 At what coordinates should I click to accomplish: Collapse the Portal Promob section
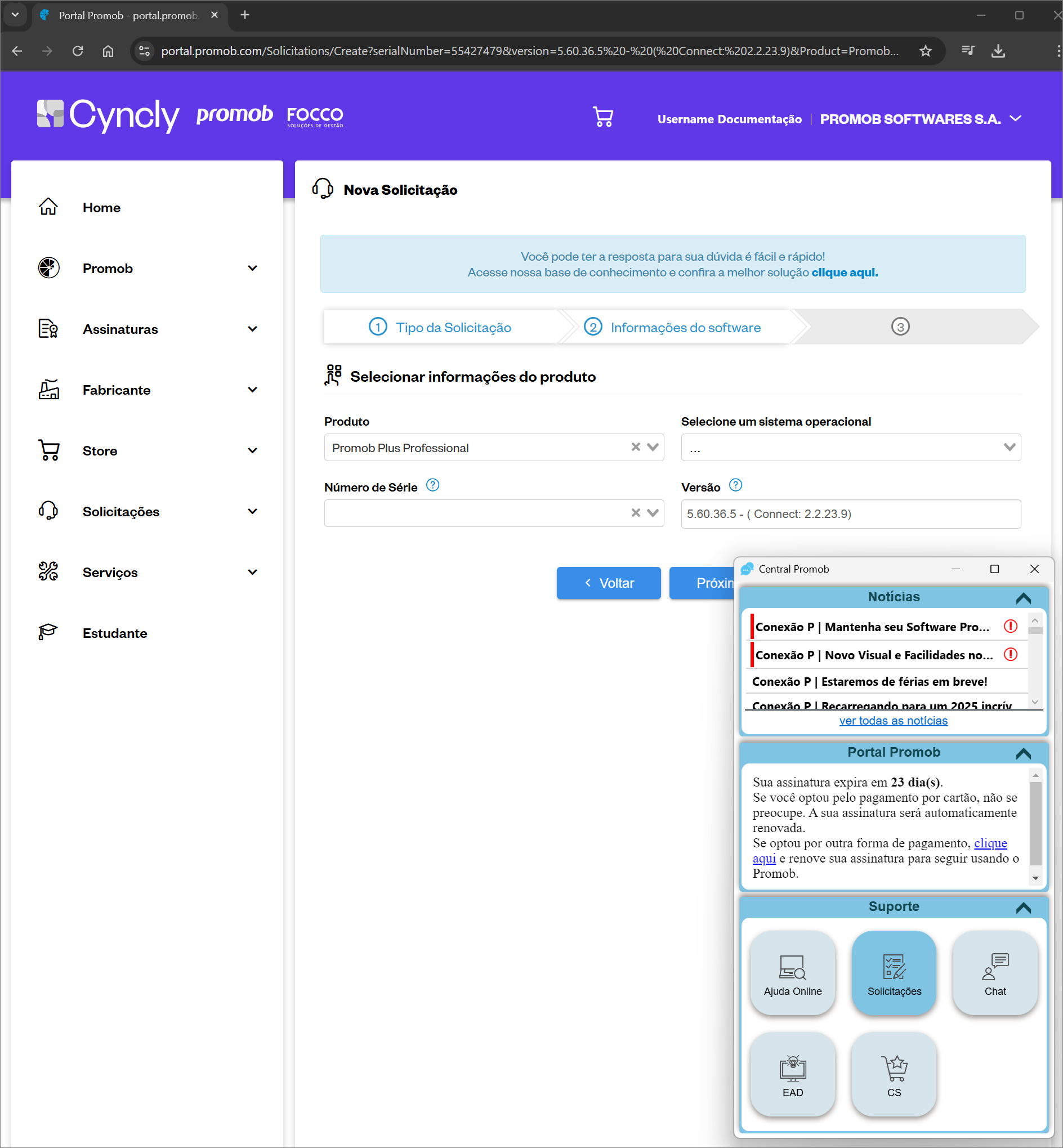click(1024, 753)
